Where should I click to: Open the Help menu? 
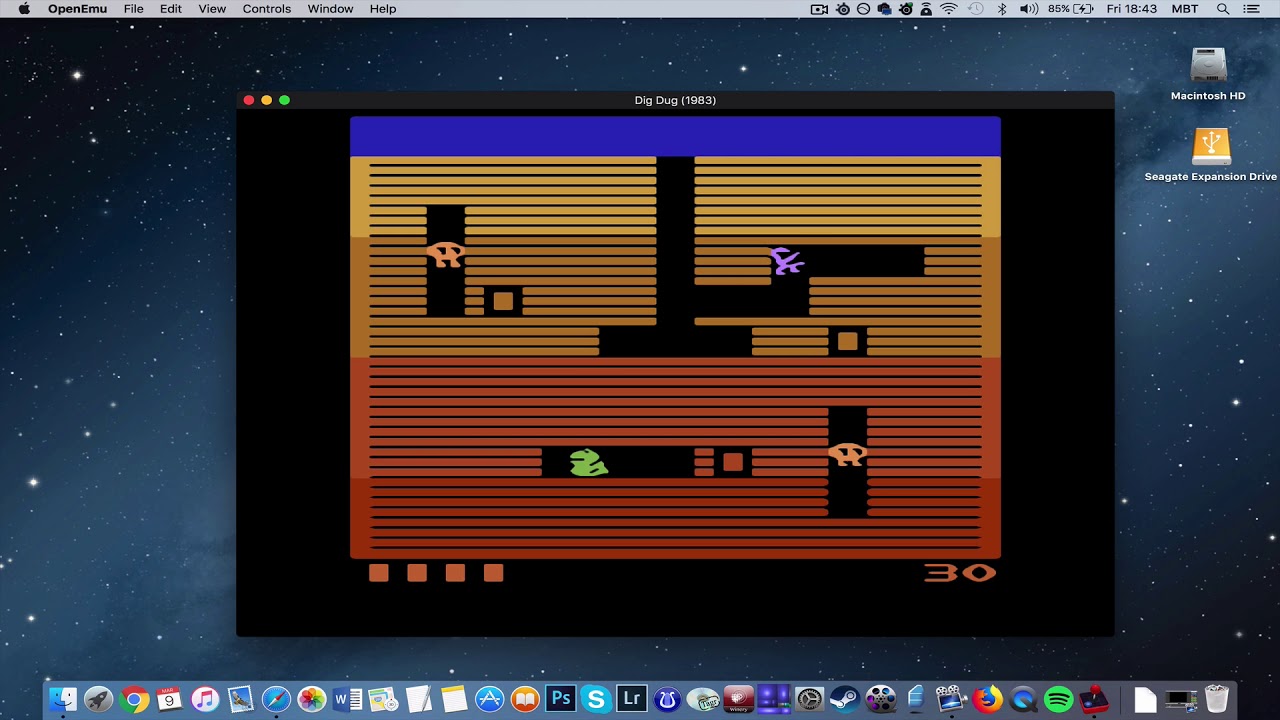(383, 9)
